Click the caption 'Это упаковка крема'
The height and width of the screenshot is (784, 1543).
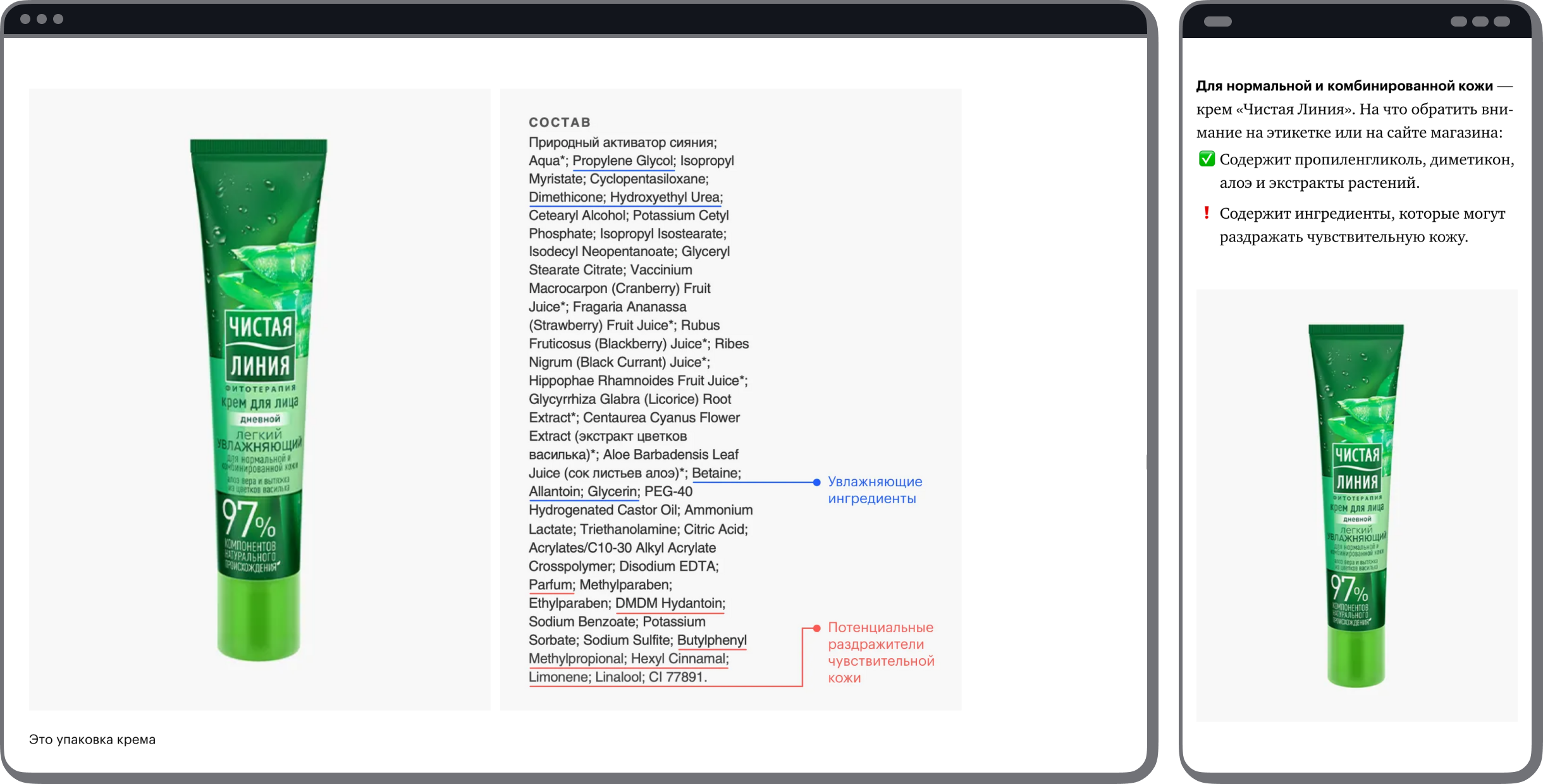(92, 739)
